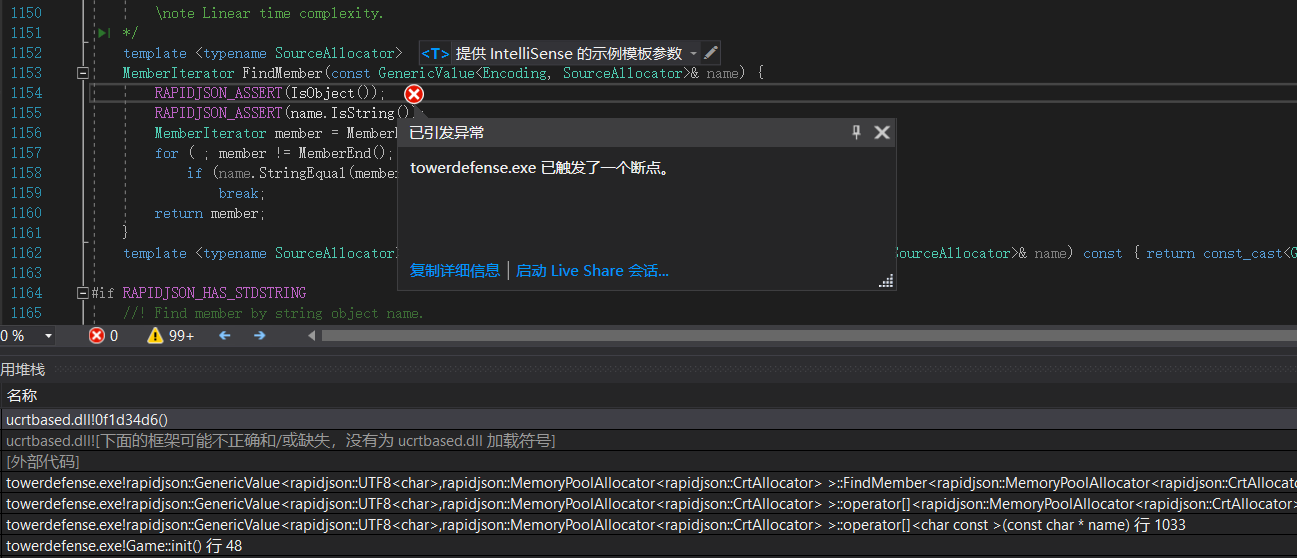Click the green arrow marker on line 1151
The width and height of the screenshot is (1297, 558).
click(x=104, y=33)
